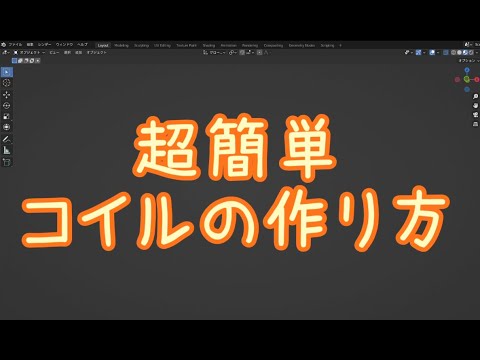This screenshot has height=360, width=480.
Task: Open the Object Mode dropdown
Action: [x=29, y=52]
